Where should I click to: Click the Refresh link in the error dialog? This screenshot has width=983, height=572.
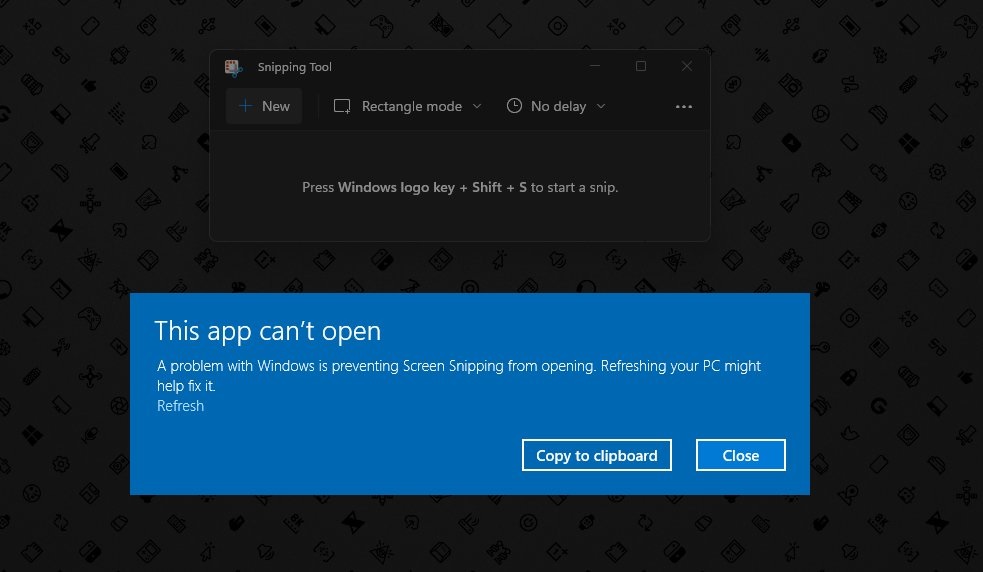(x=180, y=406)
